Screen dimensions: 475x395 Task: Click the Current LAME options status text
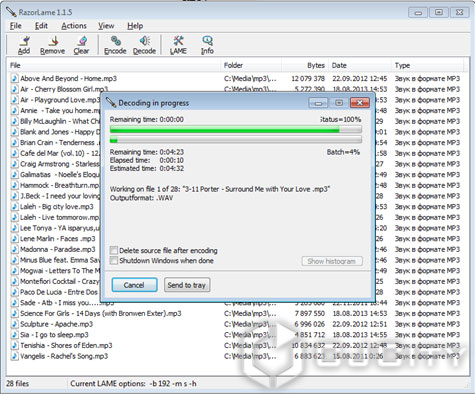[133, 384]
